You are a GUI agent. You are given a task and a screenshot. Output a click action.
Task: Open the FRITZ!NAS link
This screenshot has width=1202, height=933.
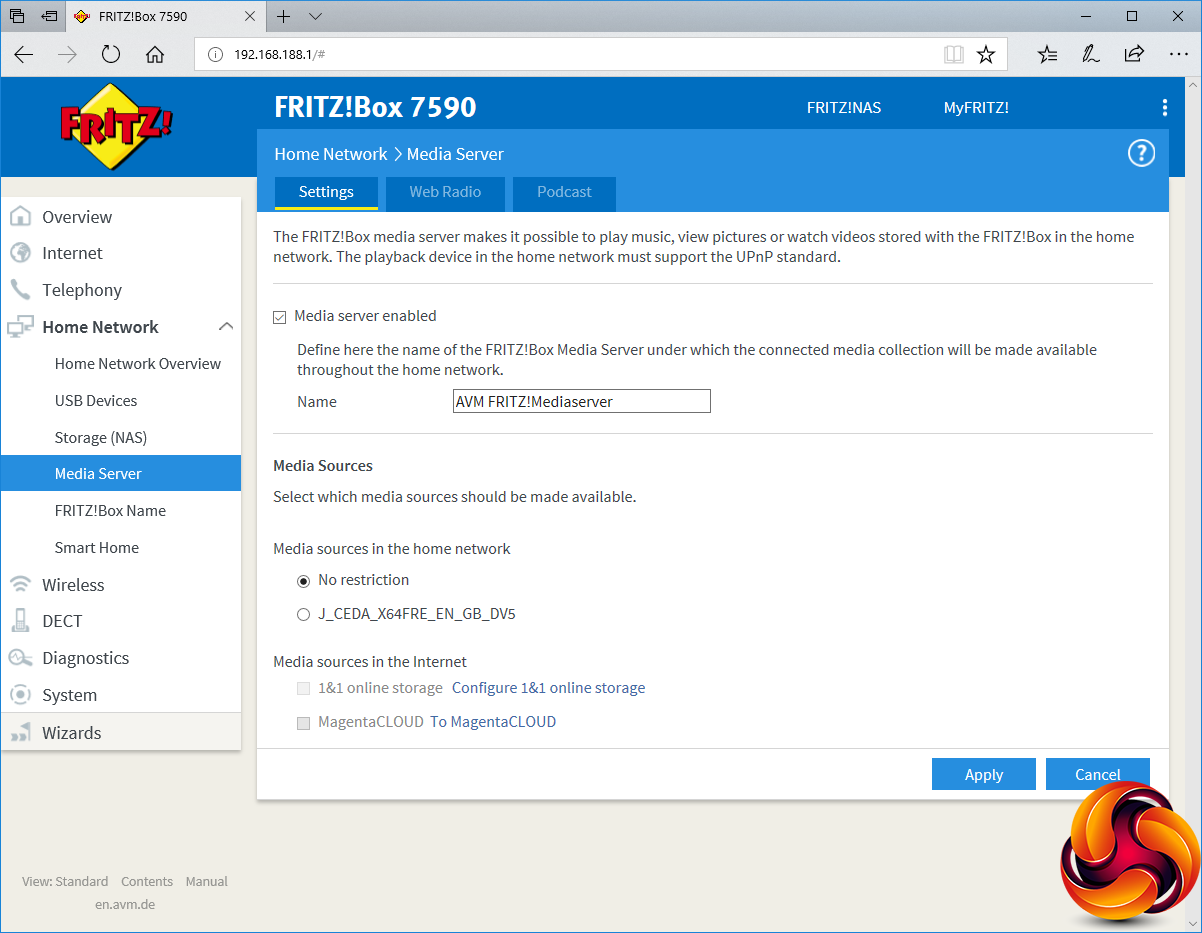[844, 108]
